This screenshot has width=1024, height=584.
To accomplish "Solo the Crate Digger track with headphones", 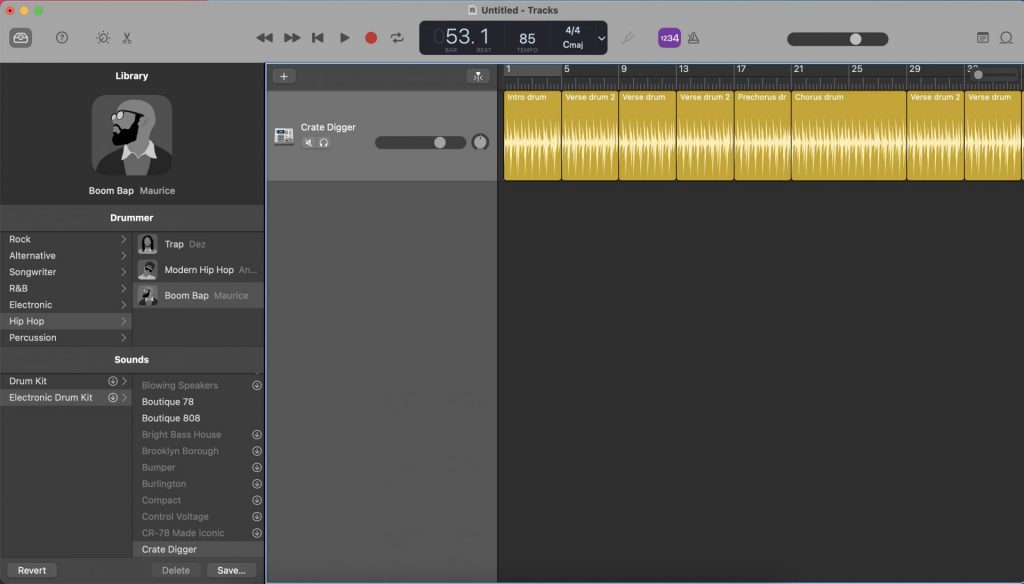I will (x=324, y=142).
